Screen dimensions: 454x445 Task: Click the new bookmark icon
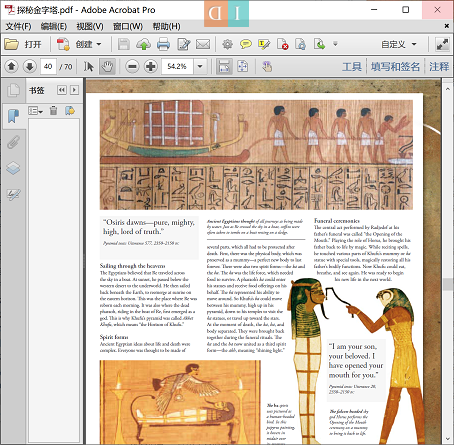pyautogui.click(x=70, y=111)
